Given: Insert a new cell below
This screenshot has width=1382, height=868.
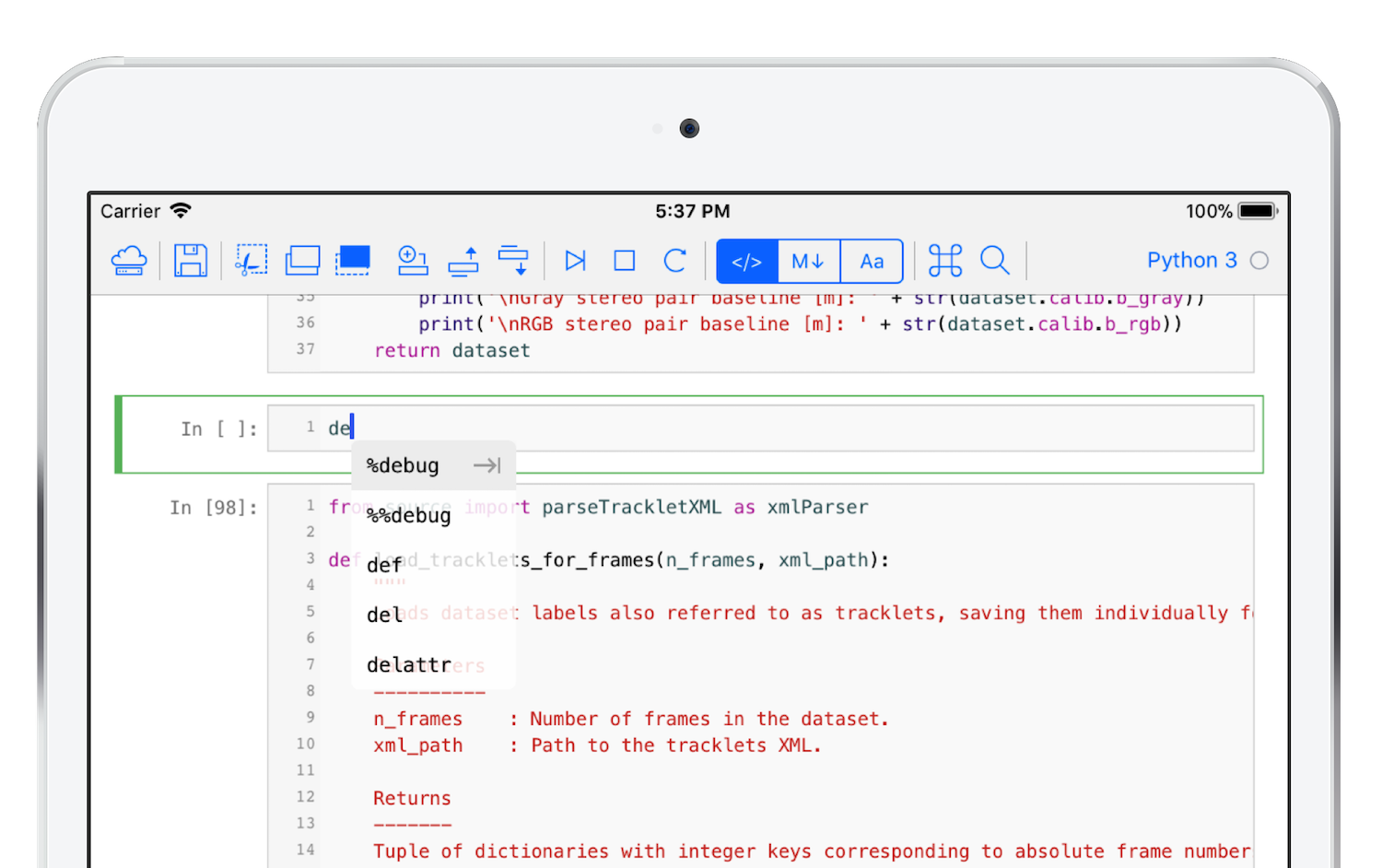Looking at the screenshot, I should click(412, 261).
